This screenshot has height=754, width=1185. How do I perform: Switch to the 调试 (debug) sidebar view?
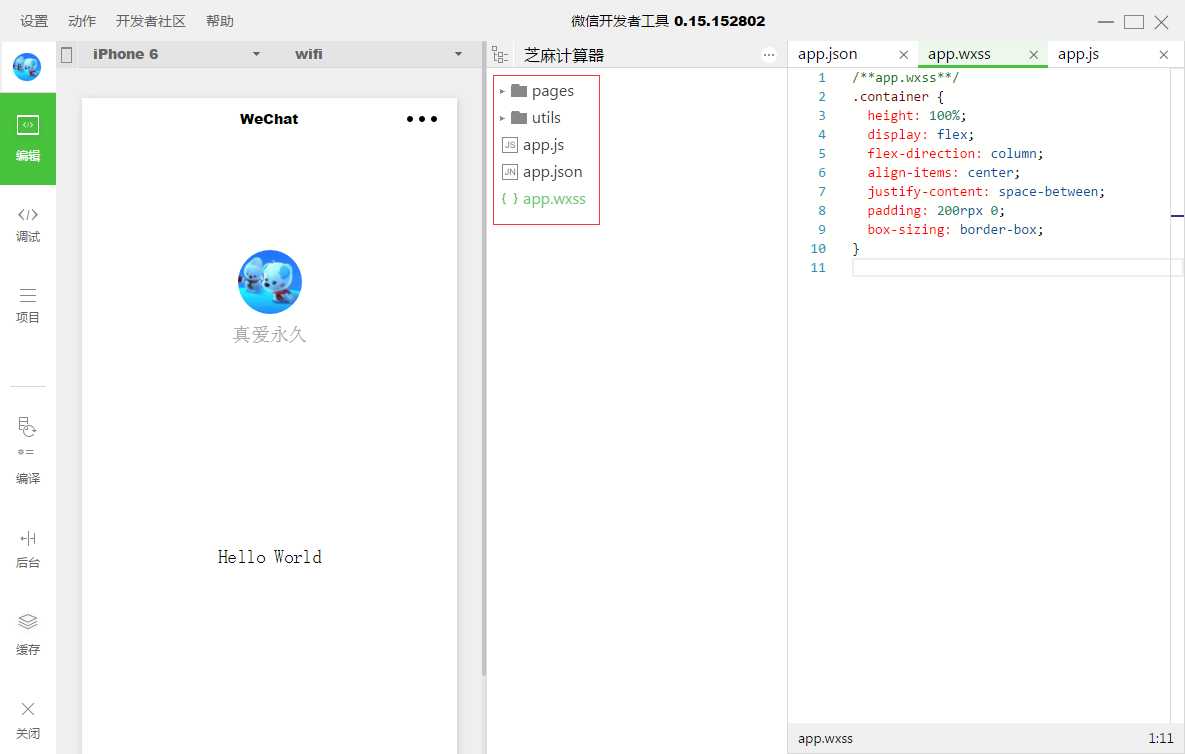pos(28,225)
